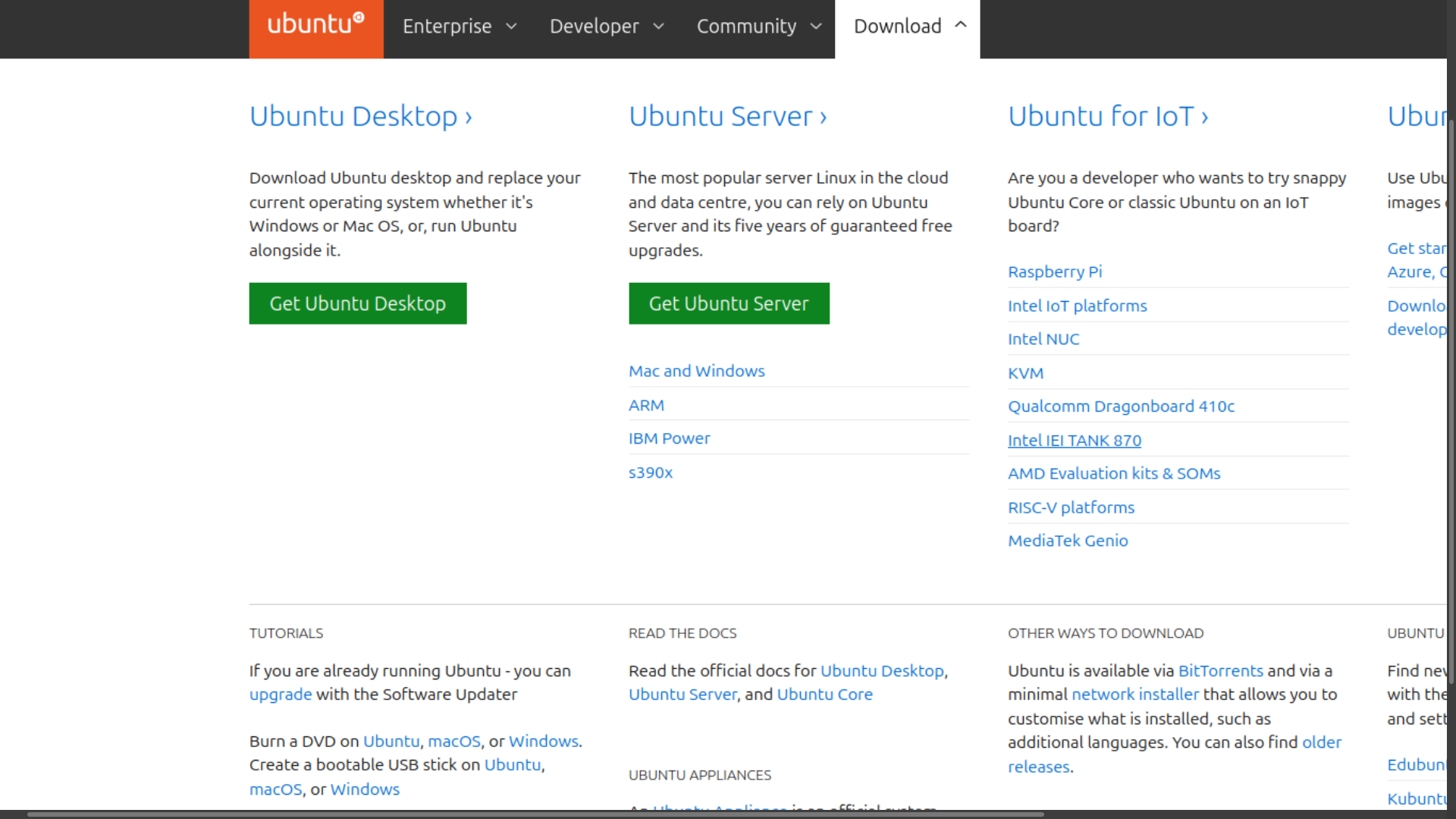Open the ARM server link
The image size is (1456, 819).
[x=646, y=405]
